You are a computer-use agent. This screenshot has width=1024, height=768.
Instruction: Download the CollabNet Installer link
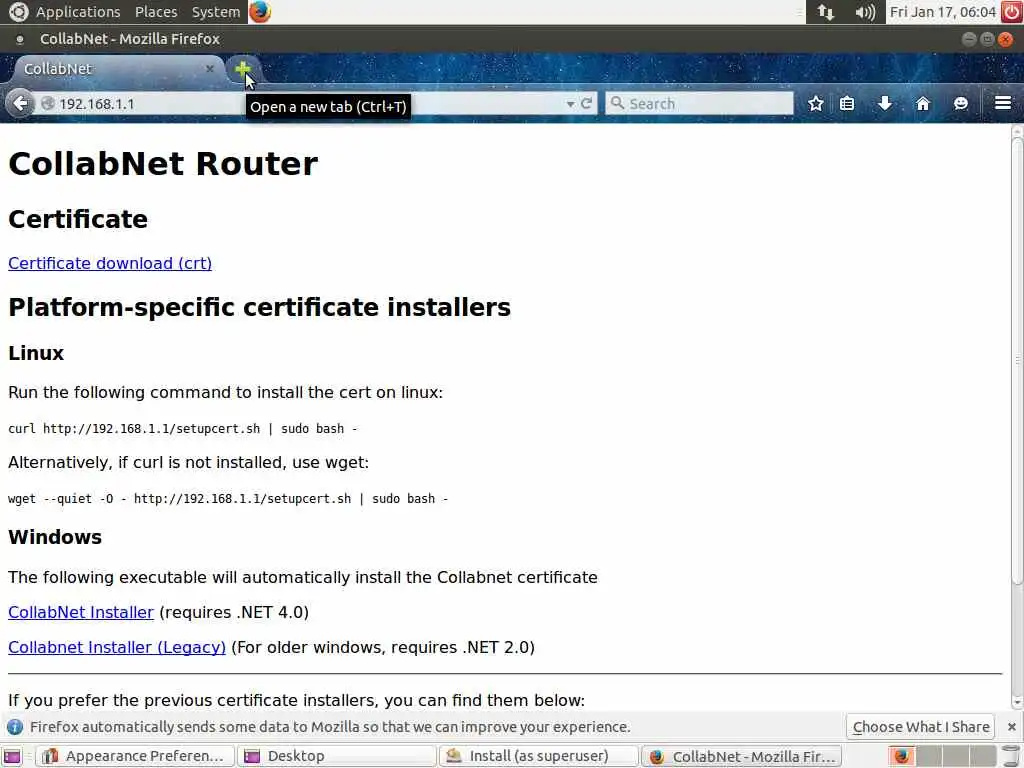pos(81,612)
